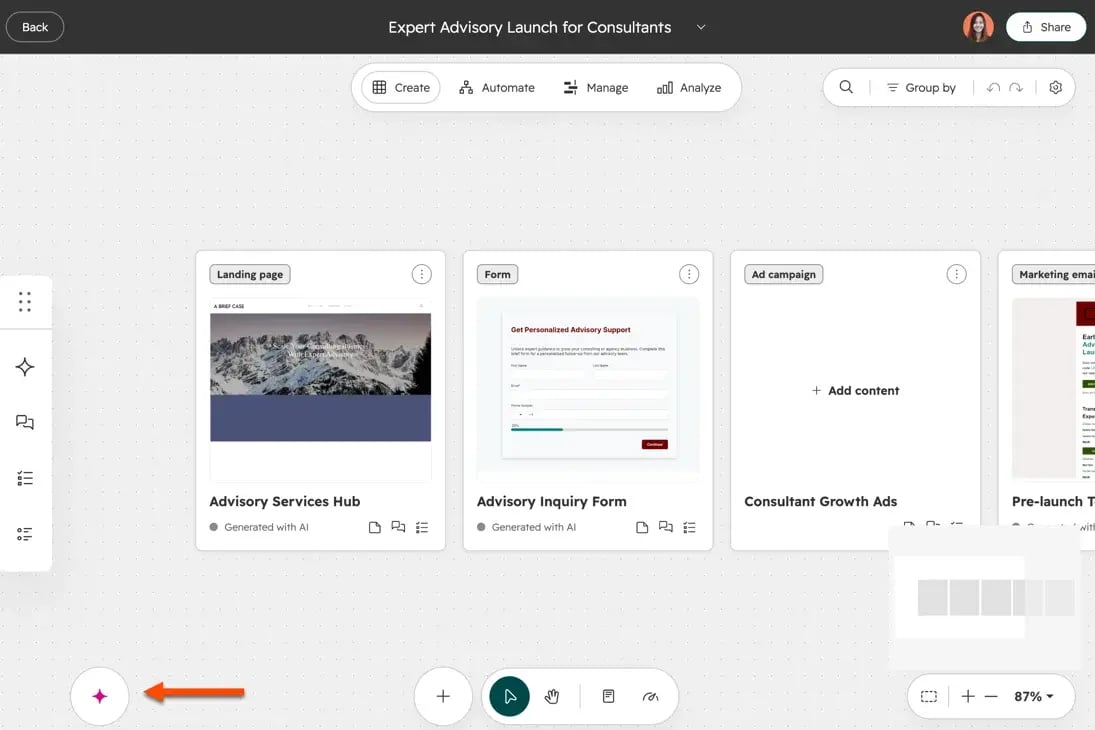Screen dimensions: 1095x730
Task: Select the Consultant Growth Ads title
Action: pyautogui.click(x=821, y=502)
